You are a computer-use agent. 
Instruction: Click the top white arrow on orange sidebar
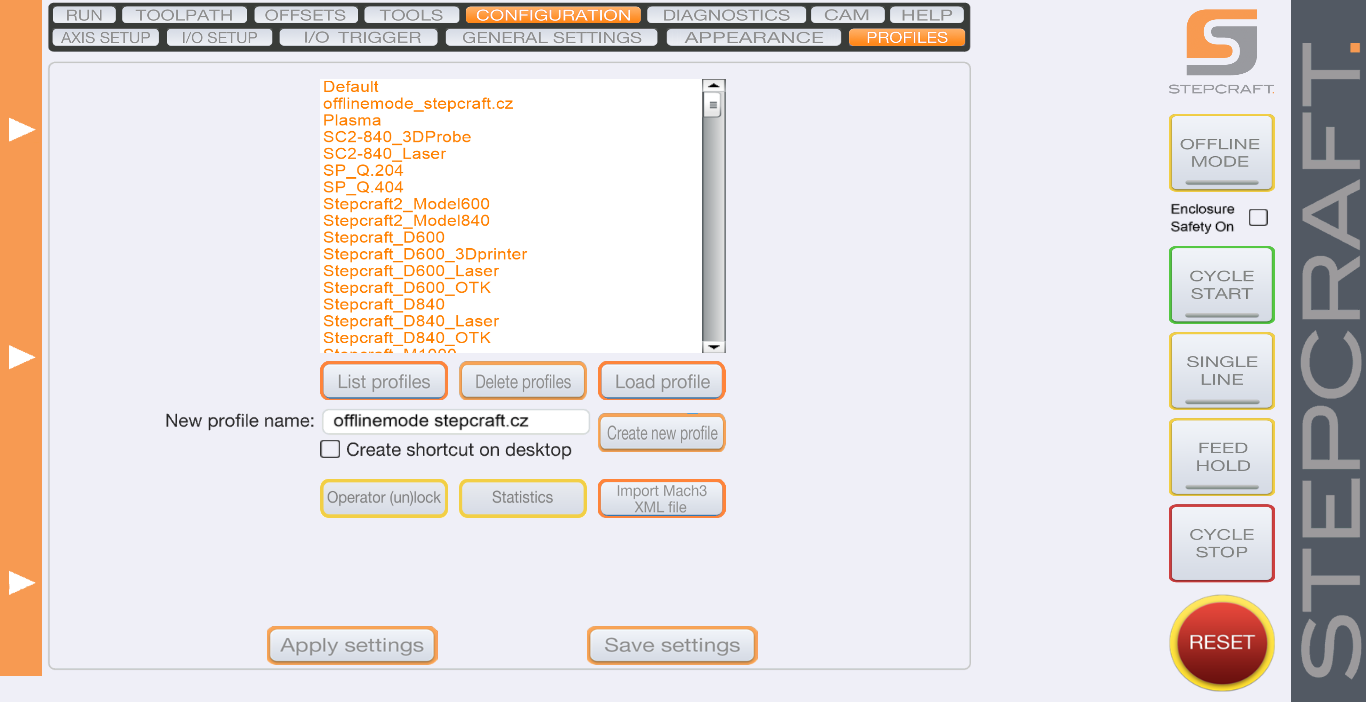coord(22,130)
